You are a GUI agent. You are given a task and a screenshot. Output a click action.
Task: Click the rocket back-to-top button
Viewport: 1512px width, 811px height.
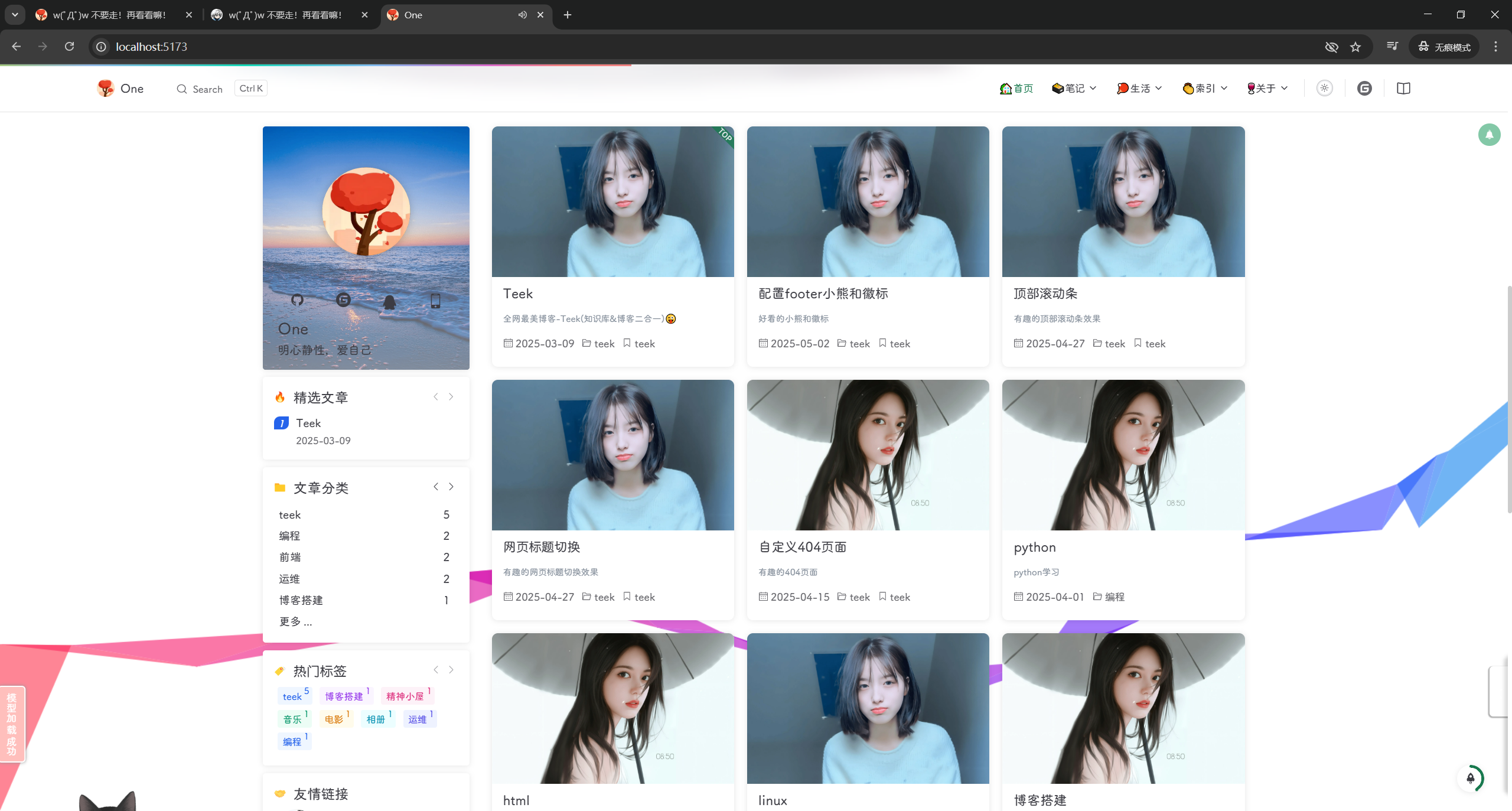coord(1471,779)
